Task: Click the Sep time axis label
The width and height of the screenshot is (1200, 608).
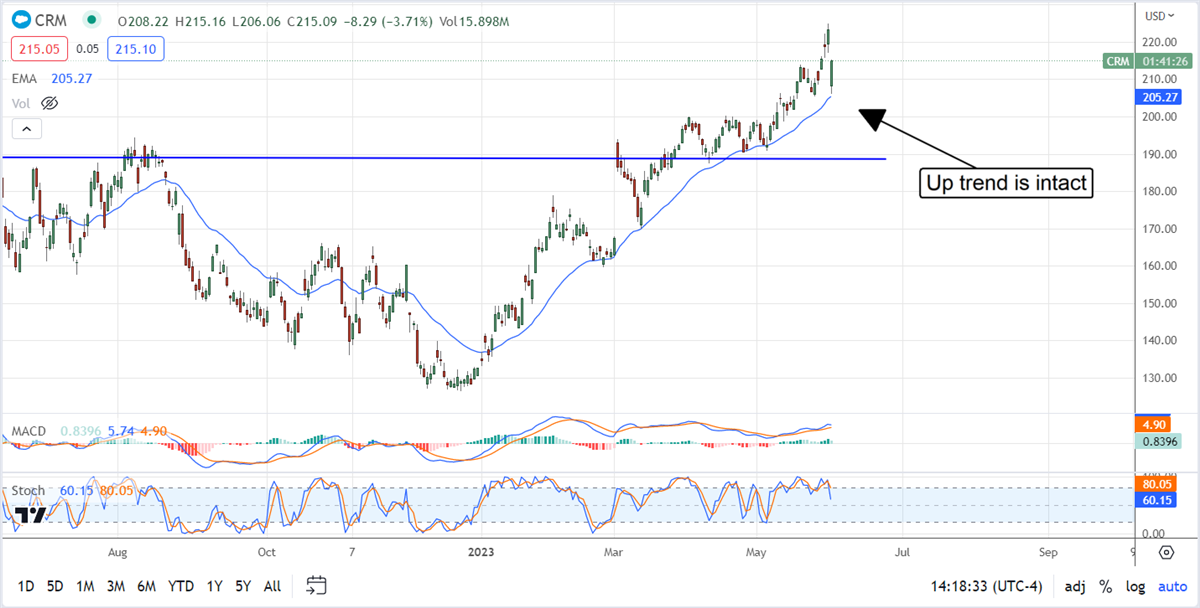Action: point(1048,552)
